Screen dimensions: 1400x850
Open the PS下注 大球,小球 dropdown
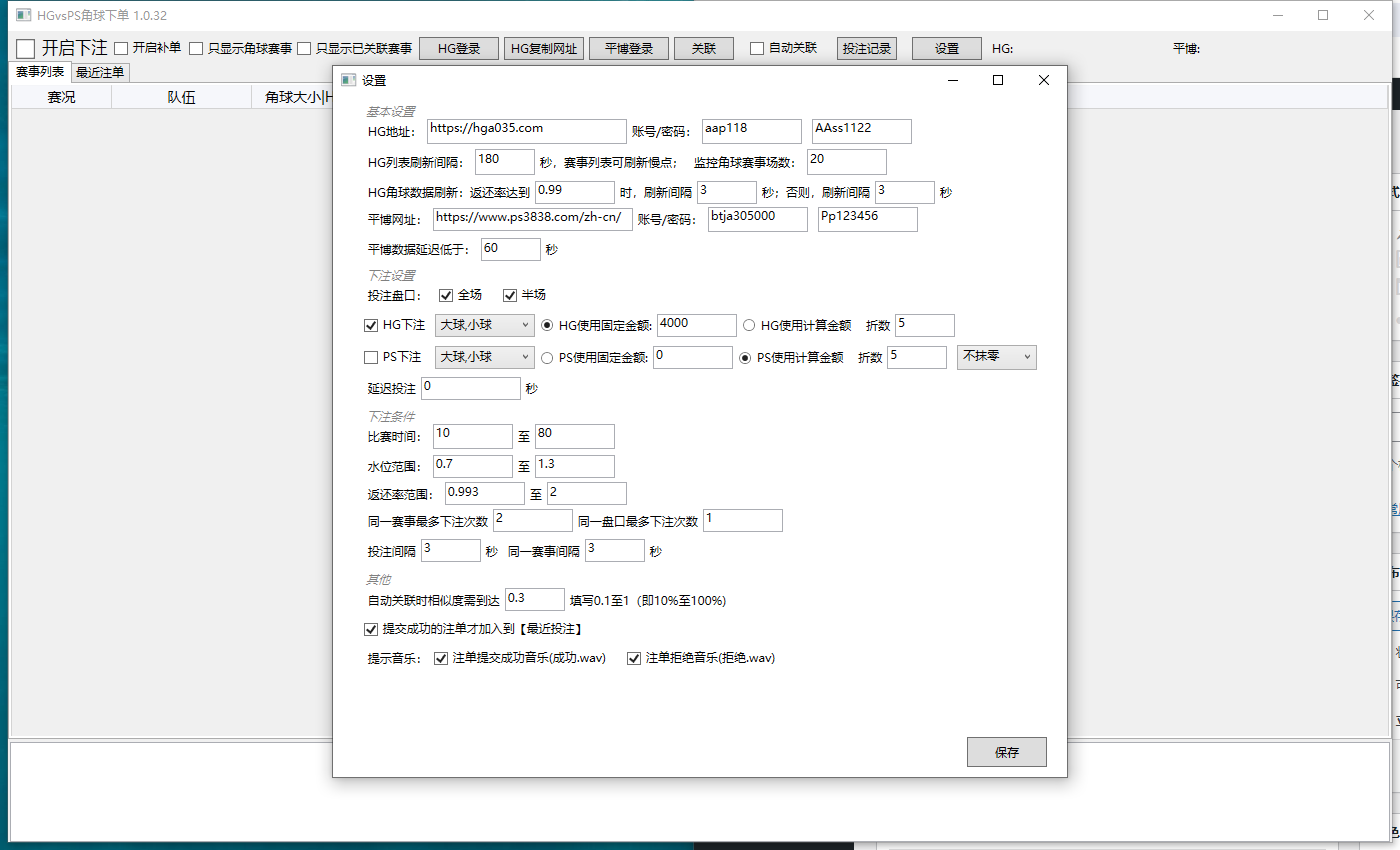point(485,357)
